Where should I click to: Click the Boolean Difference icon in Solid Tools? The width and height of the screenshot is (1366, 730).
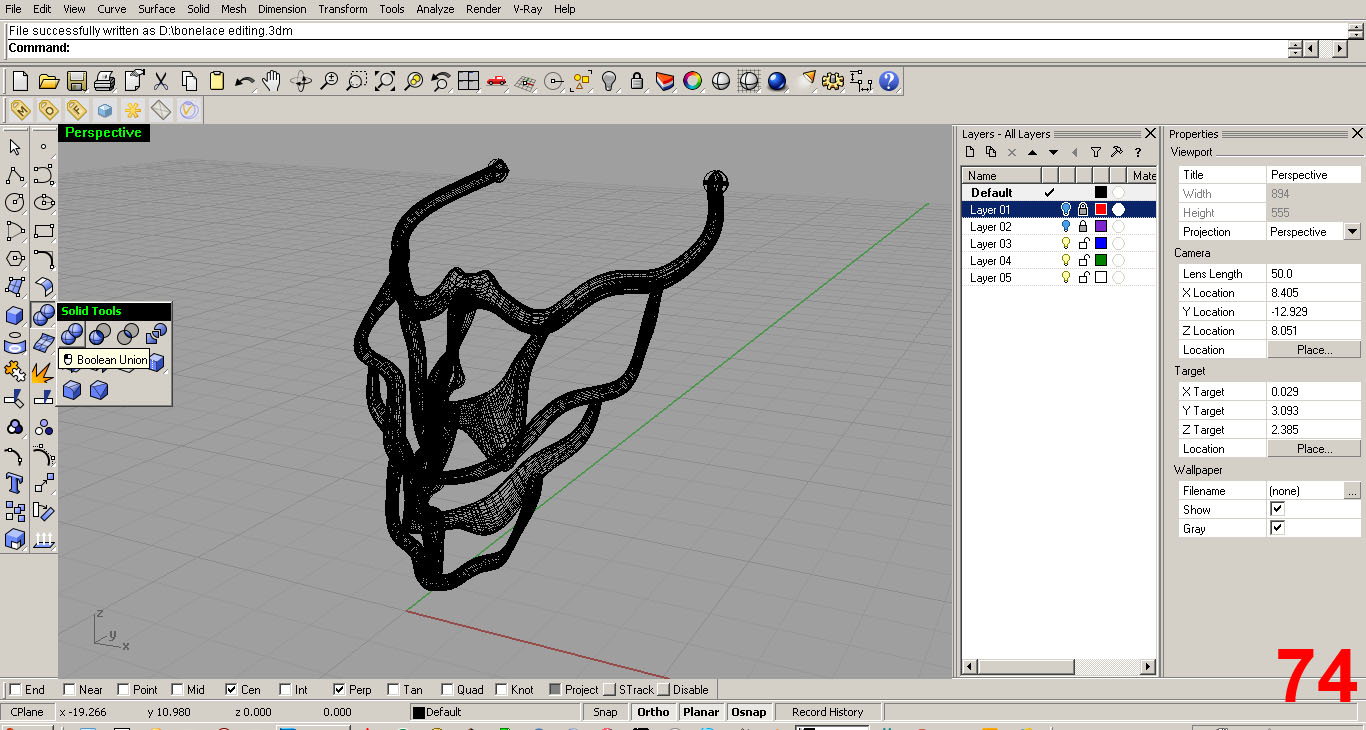(x=100, y=334)
